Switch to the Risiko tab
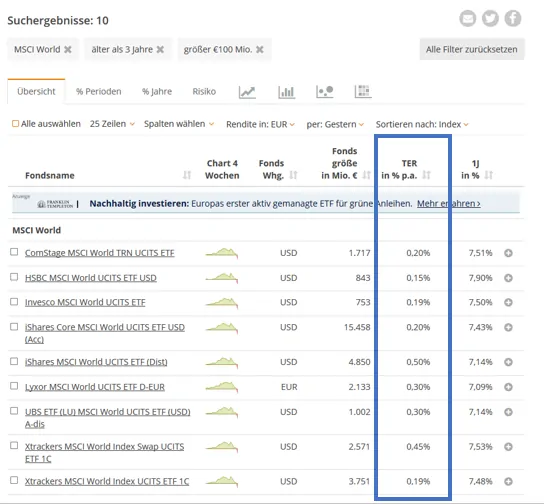 pos(204,92)
